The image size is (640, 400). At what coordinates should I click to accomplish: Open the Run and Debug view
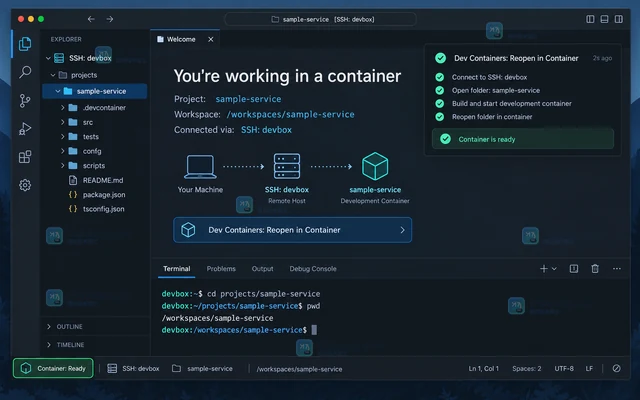click(x=25, y=129)
